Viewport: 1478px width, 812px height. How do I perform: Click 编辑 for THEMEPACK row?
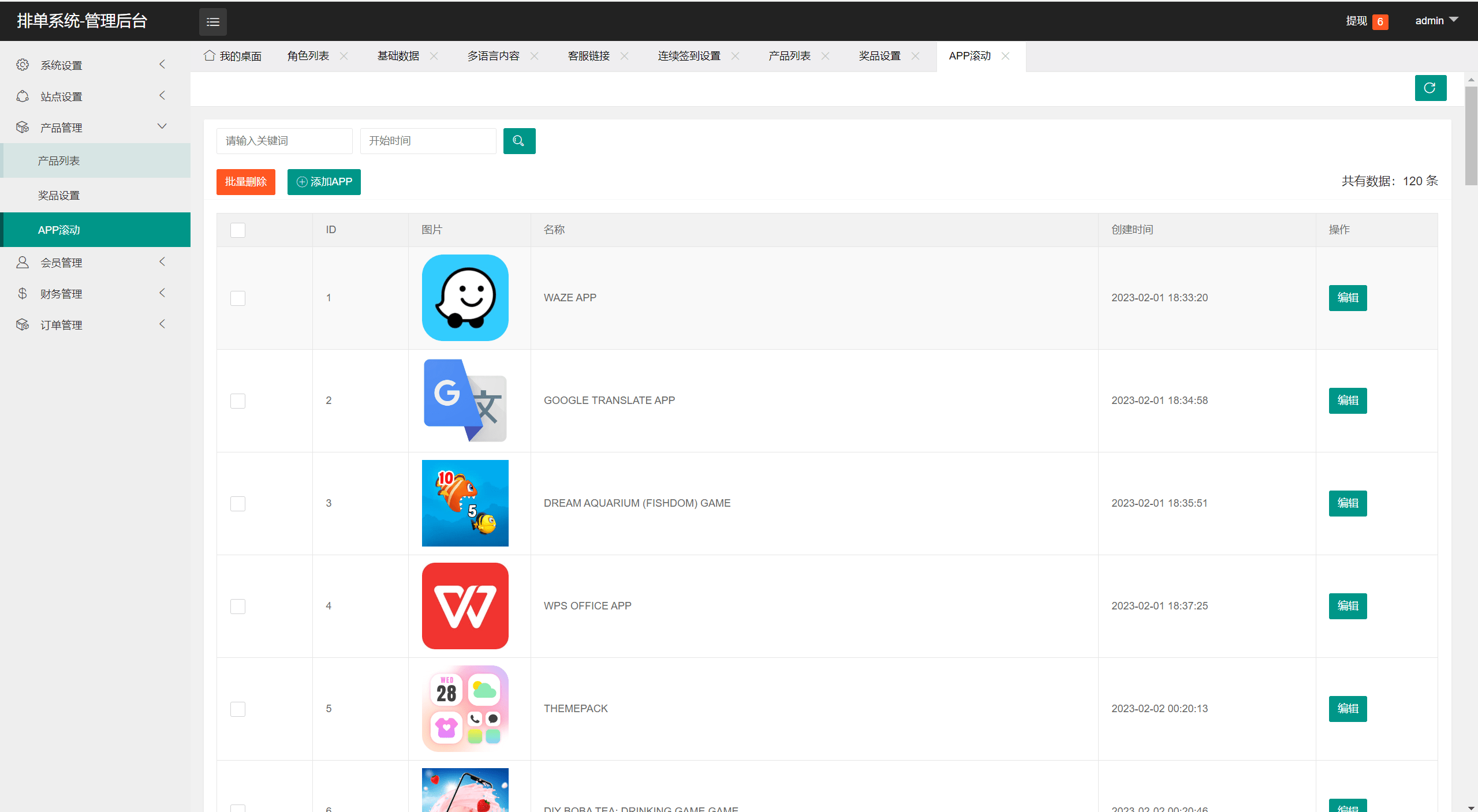point(1347,709)
